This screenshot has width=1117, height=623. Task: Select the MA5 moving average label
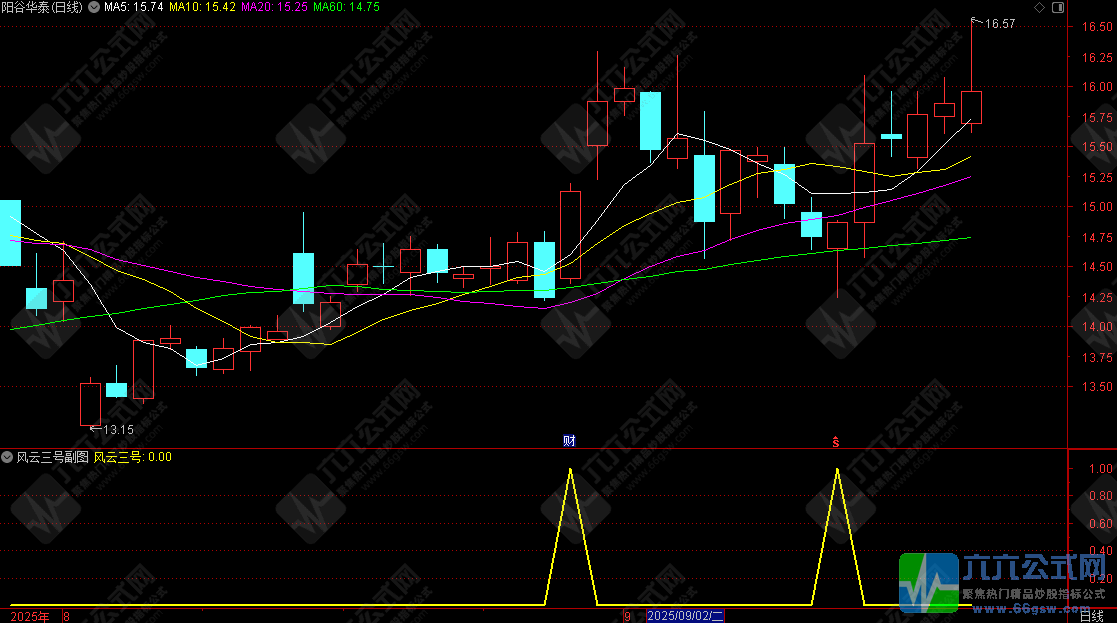(133, 7)
